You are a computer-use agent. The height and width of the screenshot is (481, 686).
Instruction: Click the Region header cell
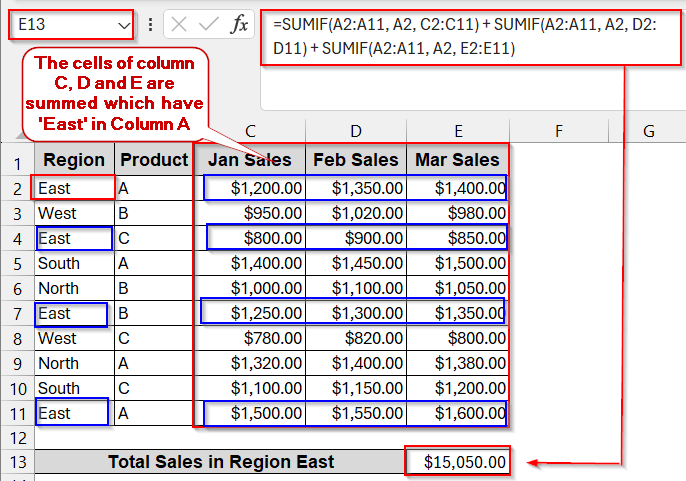pyautogui.click(x=74, y=160)
